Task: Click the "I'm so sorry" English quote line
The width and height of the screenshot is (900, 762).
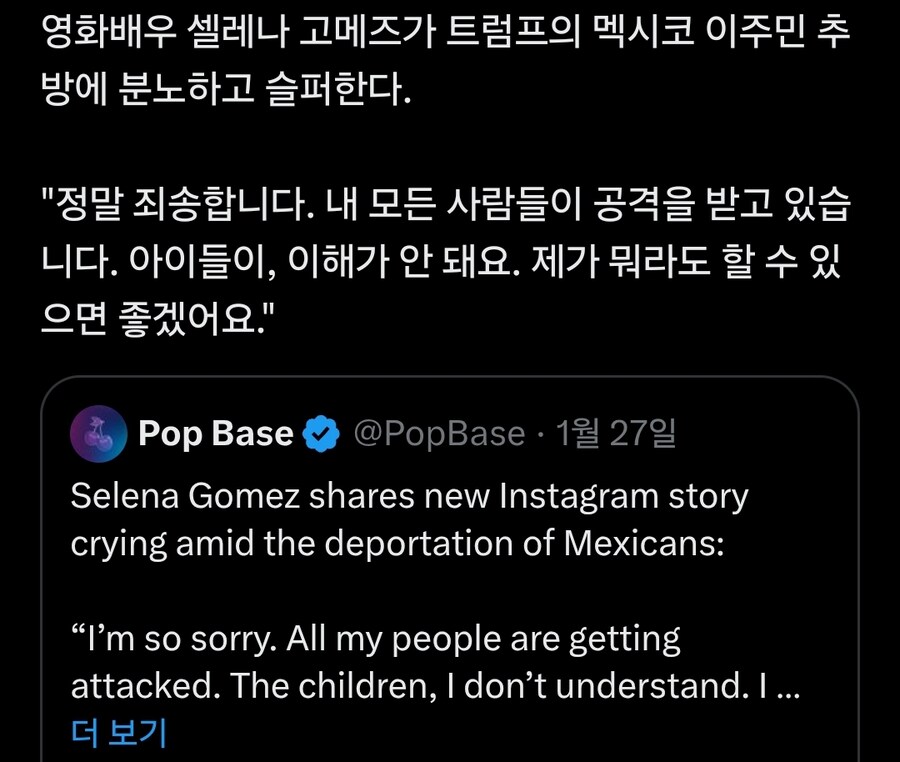Action: (x=376, y=638)
